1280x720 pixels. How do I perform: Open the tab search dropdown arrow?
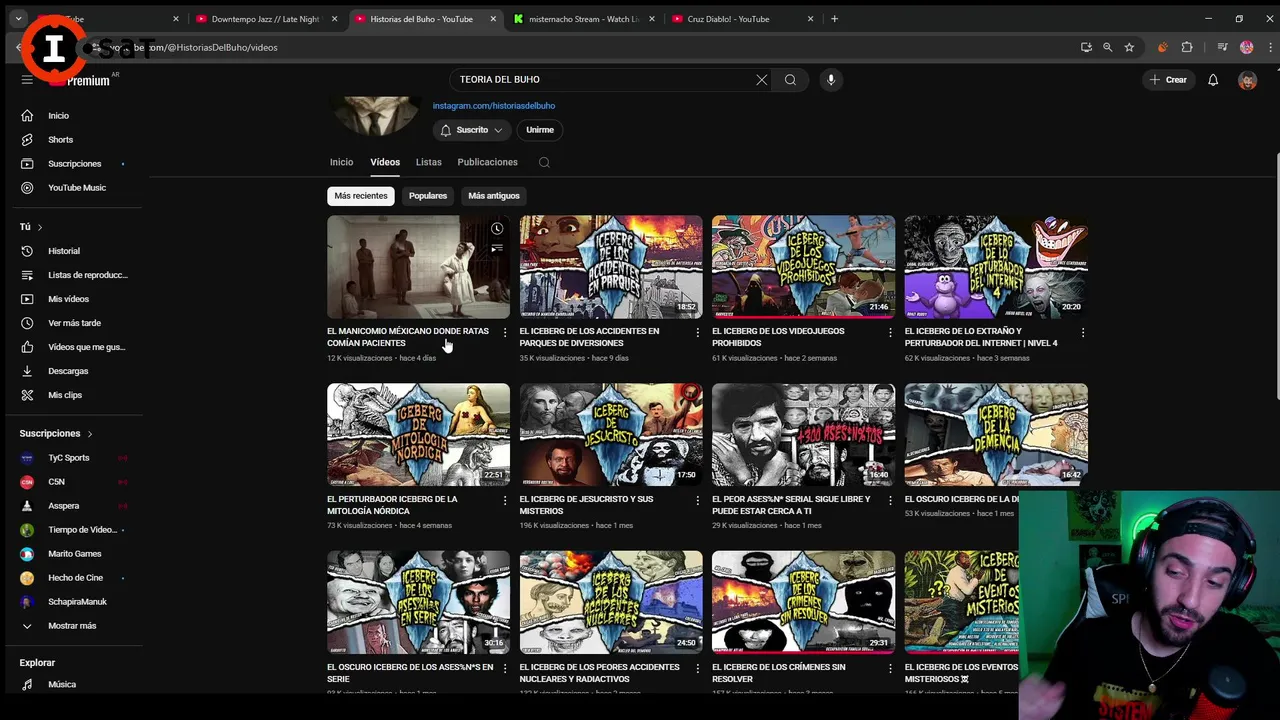18,19
